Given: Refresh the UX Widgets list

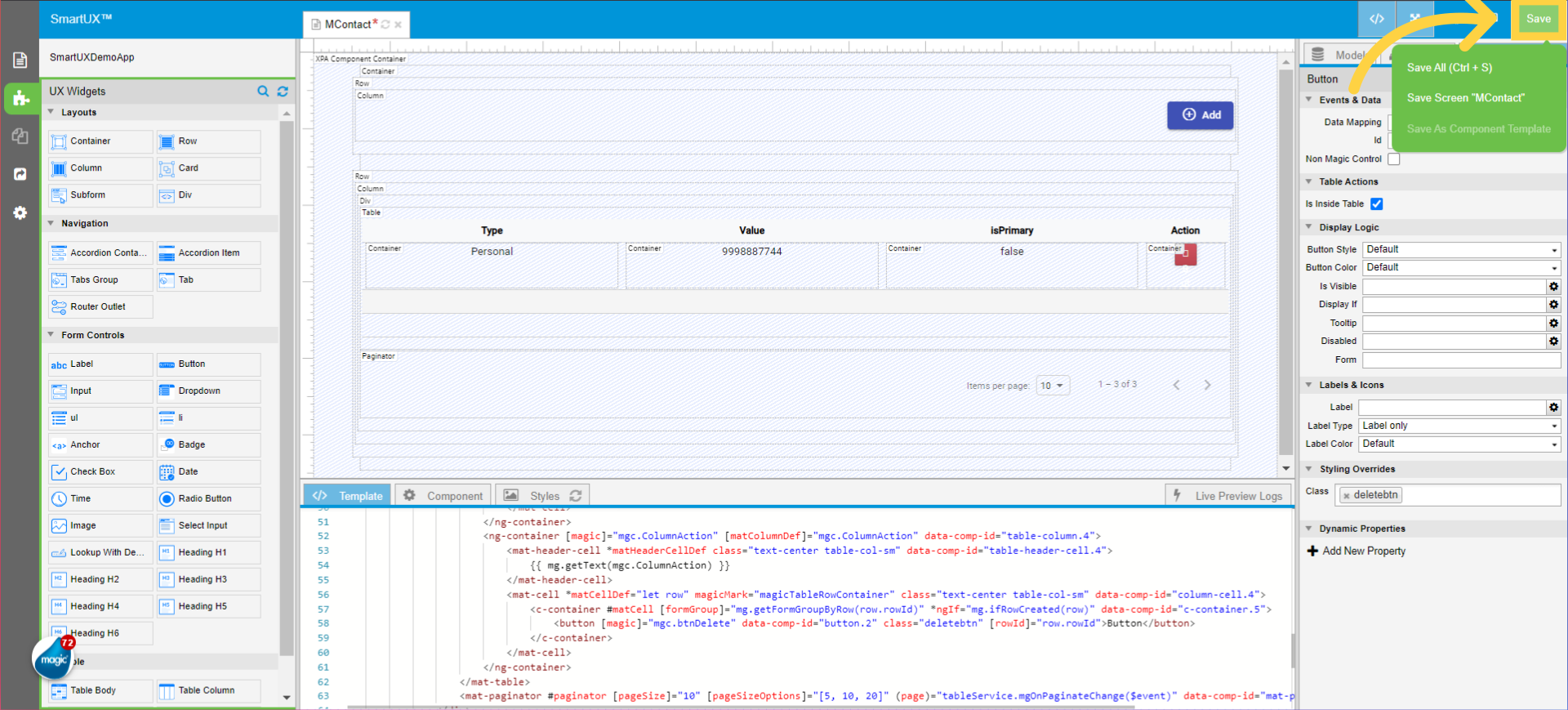Looking at the screenshot, I should [x=283, y=92].
